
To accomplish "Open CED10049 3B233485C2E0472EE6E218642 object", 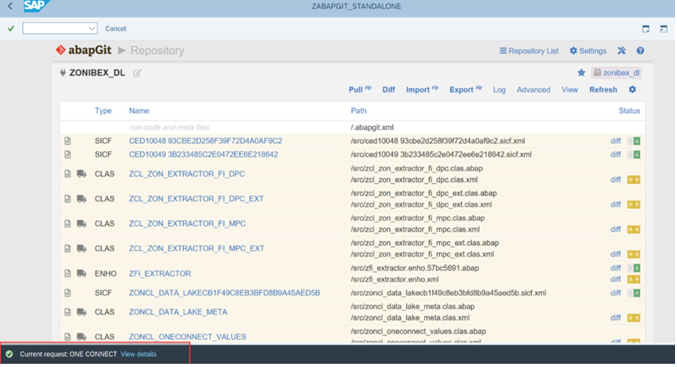I will click(203, 155).
